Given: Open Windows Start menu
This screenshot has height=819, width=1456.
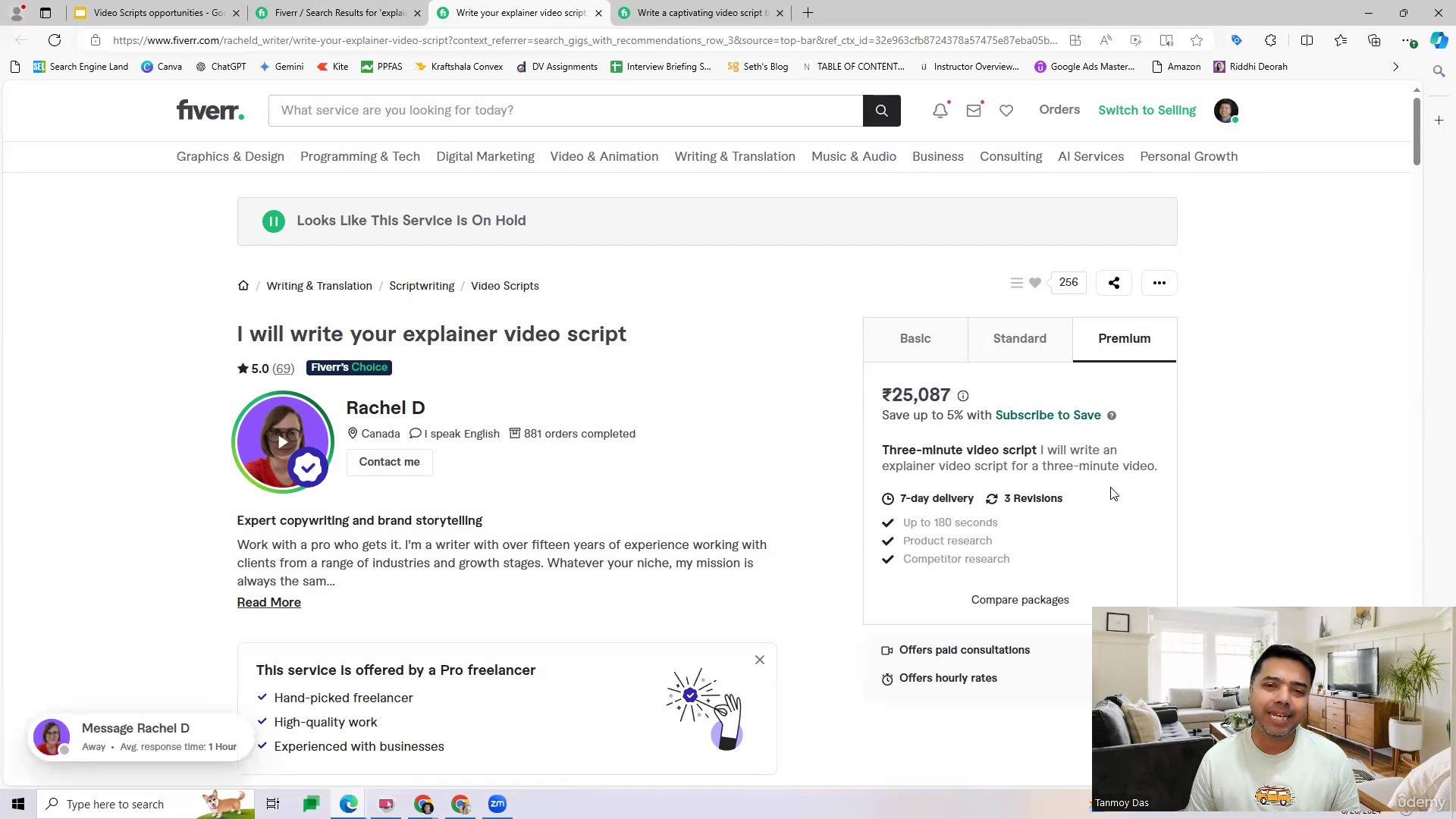Looking at the screenshot, I should (18, 804).
